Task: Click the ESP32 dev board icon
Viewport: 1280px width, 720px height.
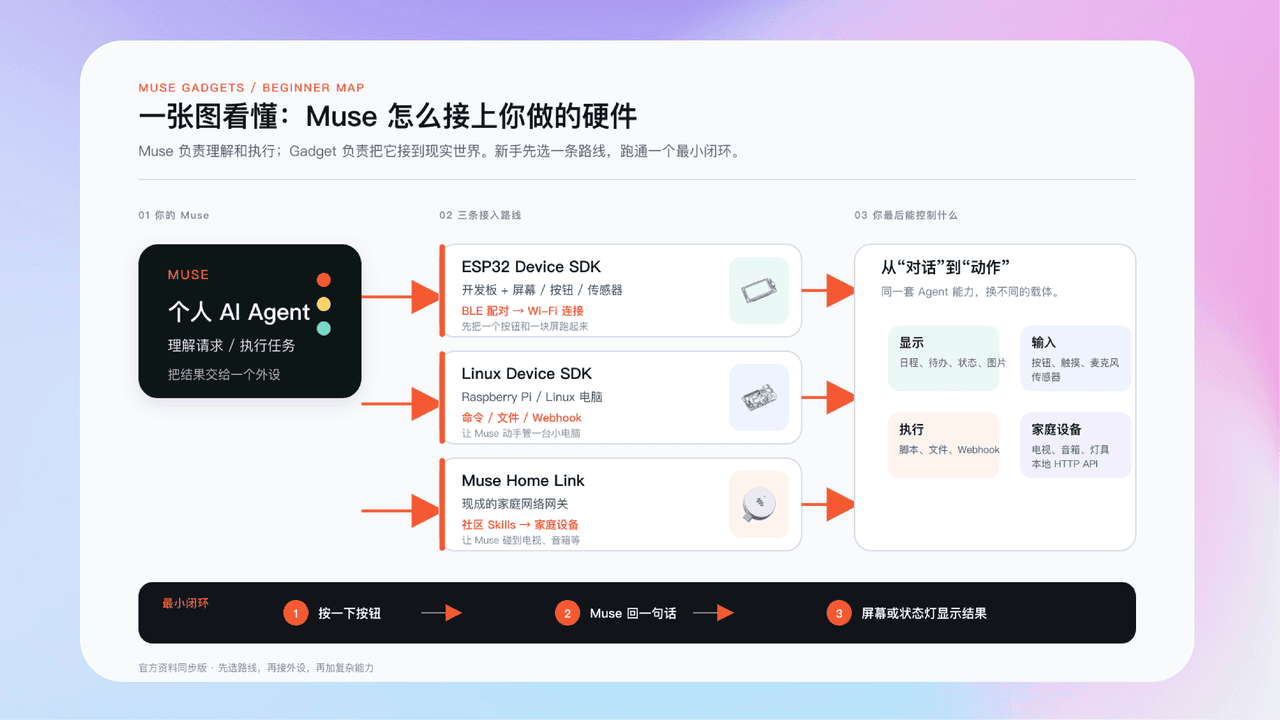Action: coord(759,291)
